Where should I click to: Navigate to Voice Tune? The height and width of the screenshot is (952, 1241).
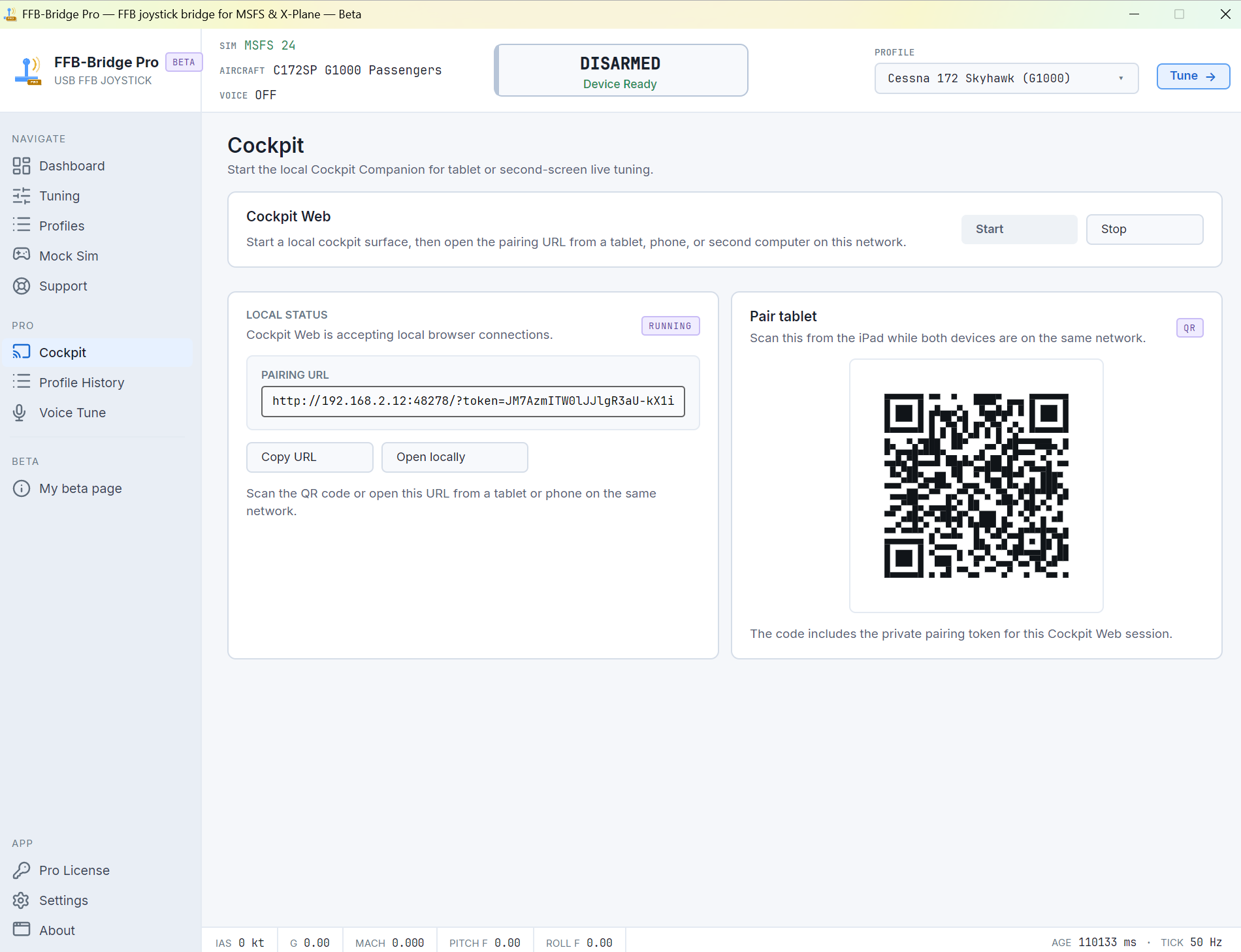(98, 413)
